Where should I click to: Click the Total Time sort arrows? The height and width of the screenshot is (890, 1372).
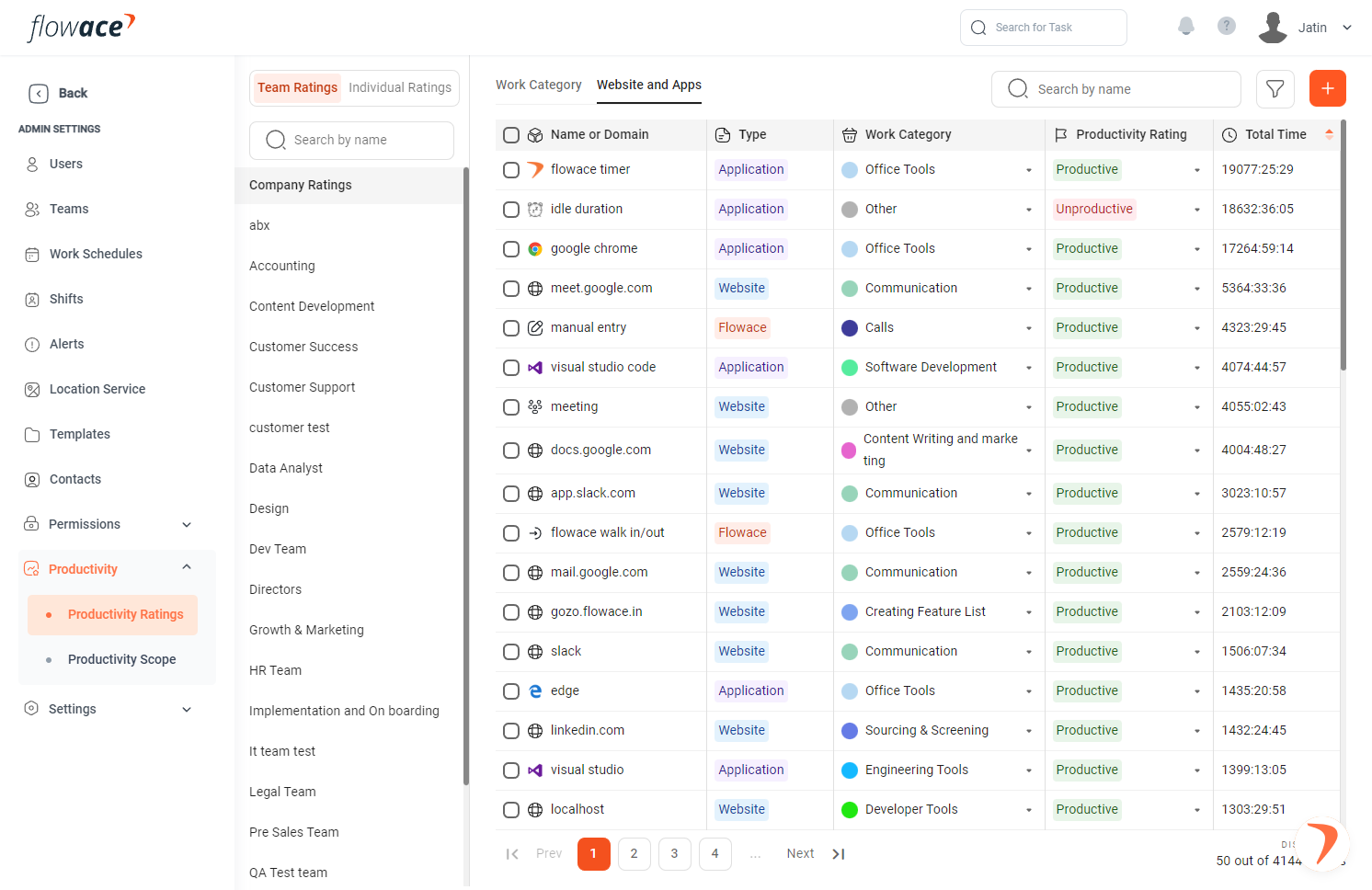(x=1329, y=134)
